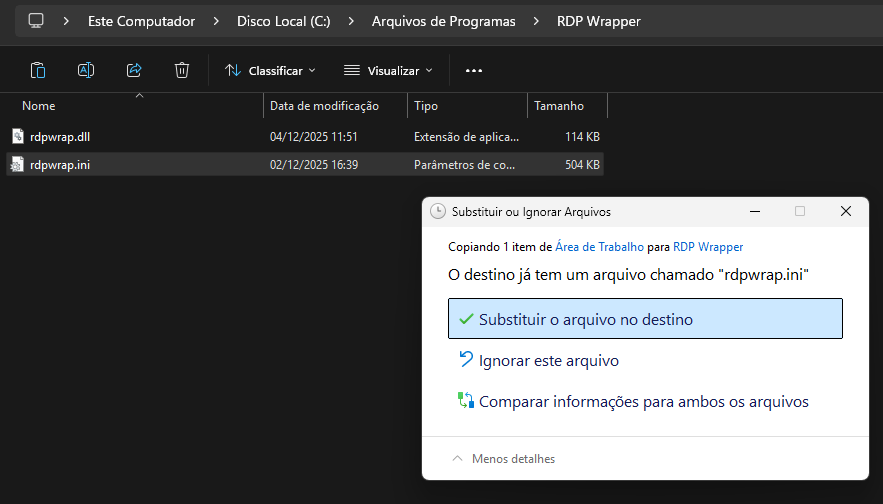Click the rdpwrap.ini file icon
883x504 pixels.
pos(17,165)
